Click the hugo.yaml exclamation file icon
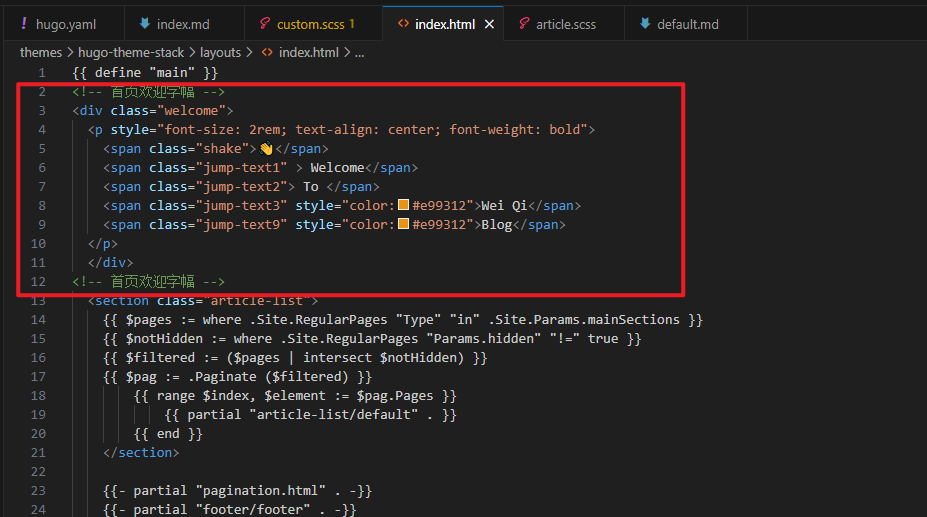Viewport: 927px width, 517px height. pos(24,24)
